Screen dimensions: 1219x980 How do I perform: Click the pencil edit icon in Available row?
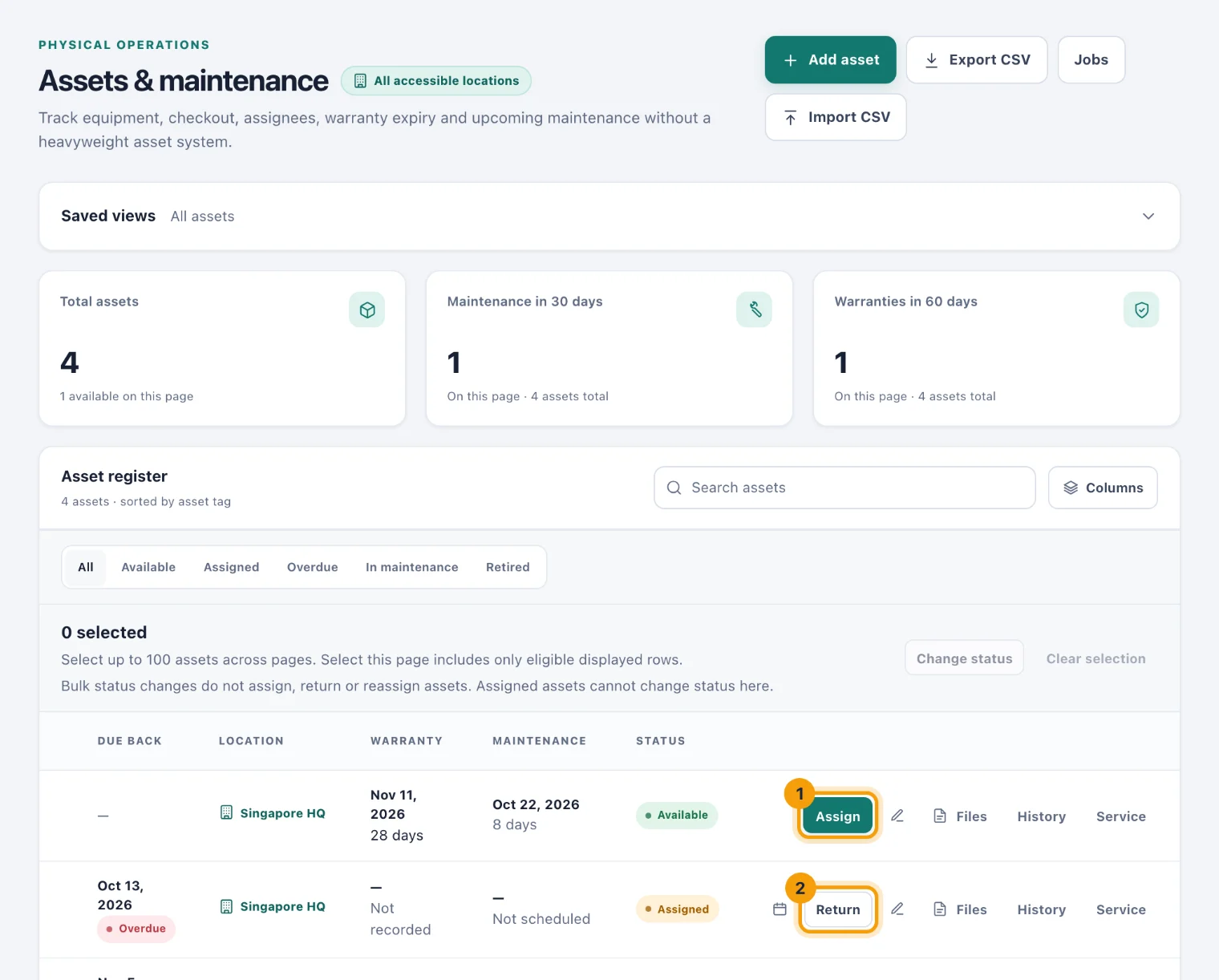tap(897, 816)
